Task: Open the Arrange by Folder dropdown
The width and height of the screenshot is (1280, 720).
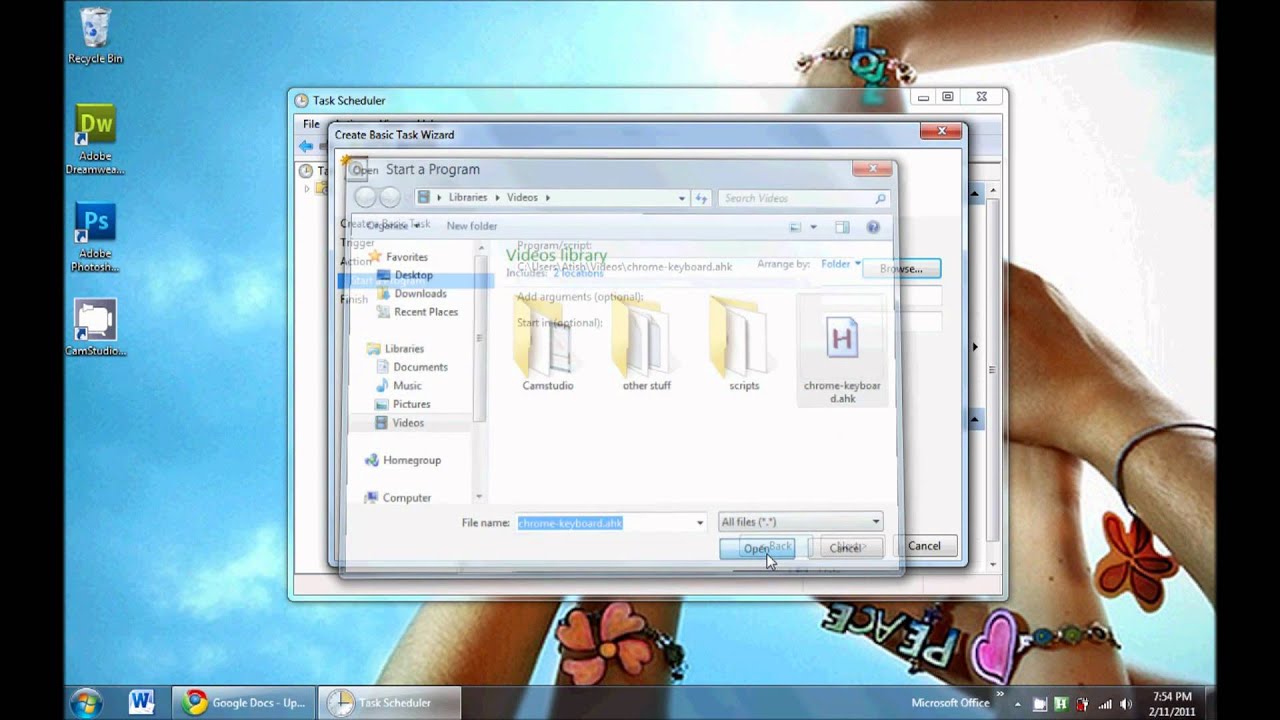Action: pyautogui.click(x=840, y=264)
